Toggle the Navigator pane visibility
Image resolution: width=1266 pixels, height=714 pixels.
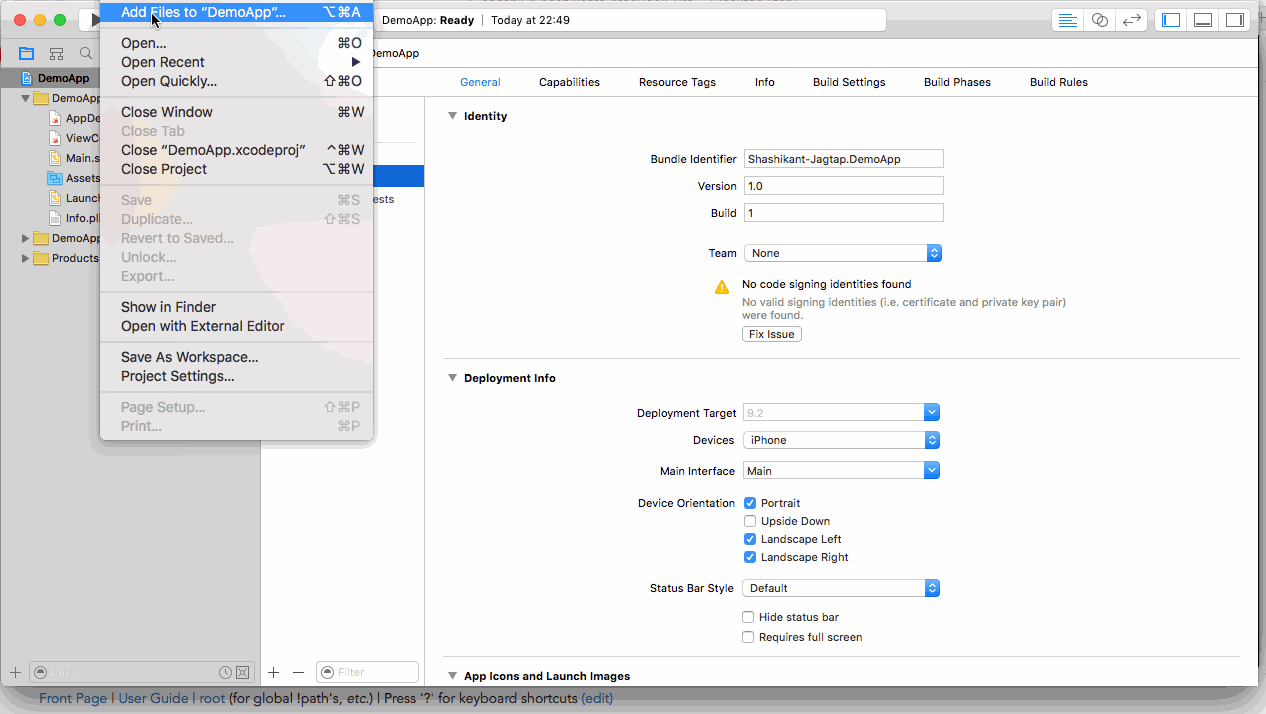pyautogui.click(x=1171, y=20)
